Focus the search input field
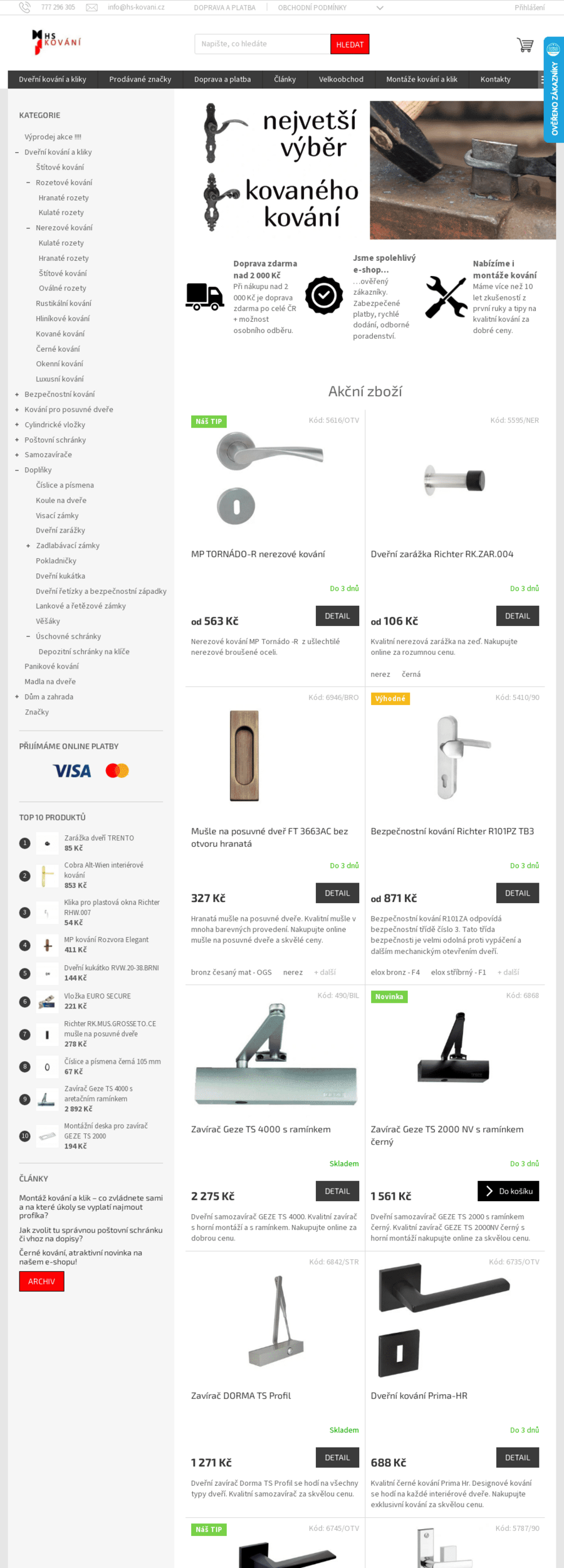The image size is (564, 1568). click(x=263, y=45)
